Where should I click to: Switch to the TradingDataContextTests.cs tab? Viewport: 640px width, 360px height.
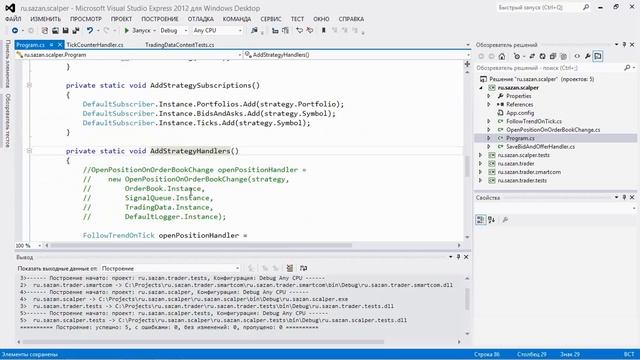coord(180,45)
